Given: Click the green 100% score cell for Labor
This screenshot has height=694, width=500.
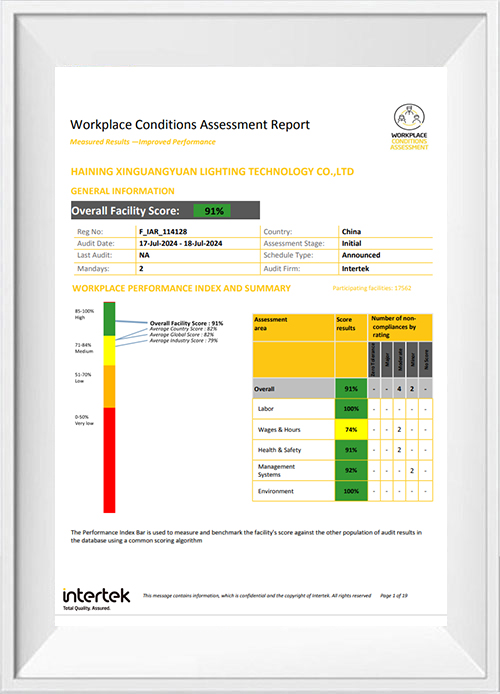Looking at the screenshot, I should tap(351, 409).
